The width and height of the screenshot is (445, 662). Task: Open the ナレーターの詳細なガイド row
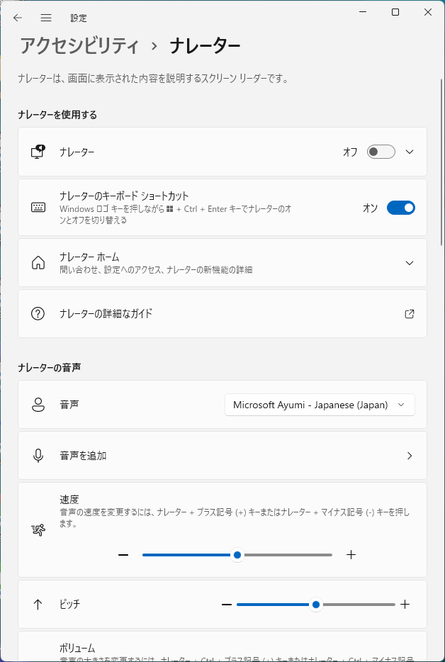tap(222, 314)
